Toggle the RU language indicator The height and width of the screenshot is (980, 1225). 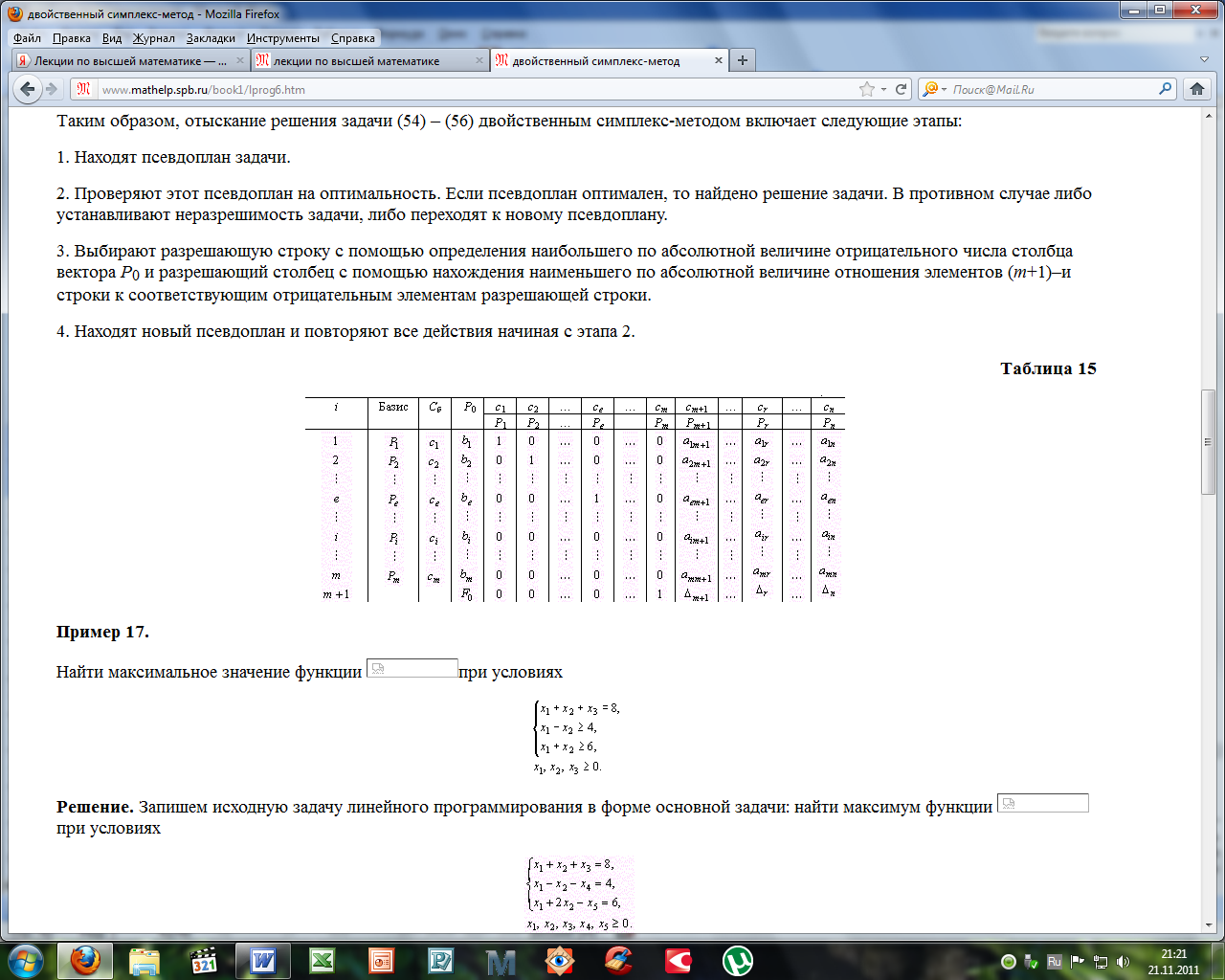tap(1054, 961)
